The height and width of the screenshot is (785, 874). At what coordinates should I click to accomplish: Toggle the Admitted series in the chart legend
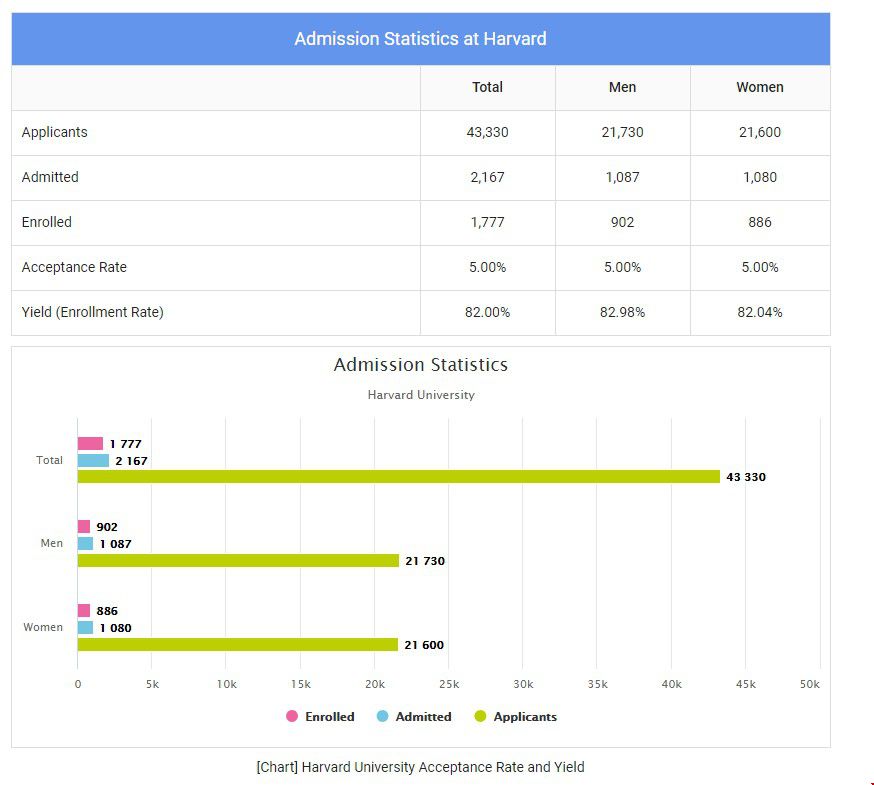click(x=414, y=716)
